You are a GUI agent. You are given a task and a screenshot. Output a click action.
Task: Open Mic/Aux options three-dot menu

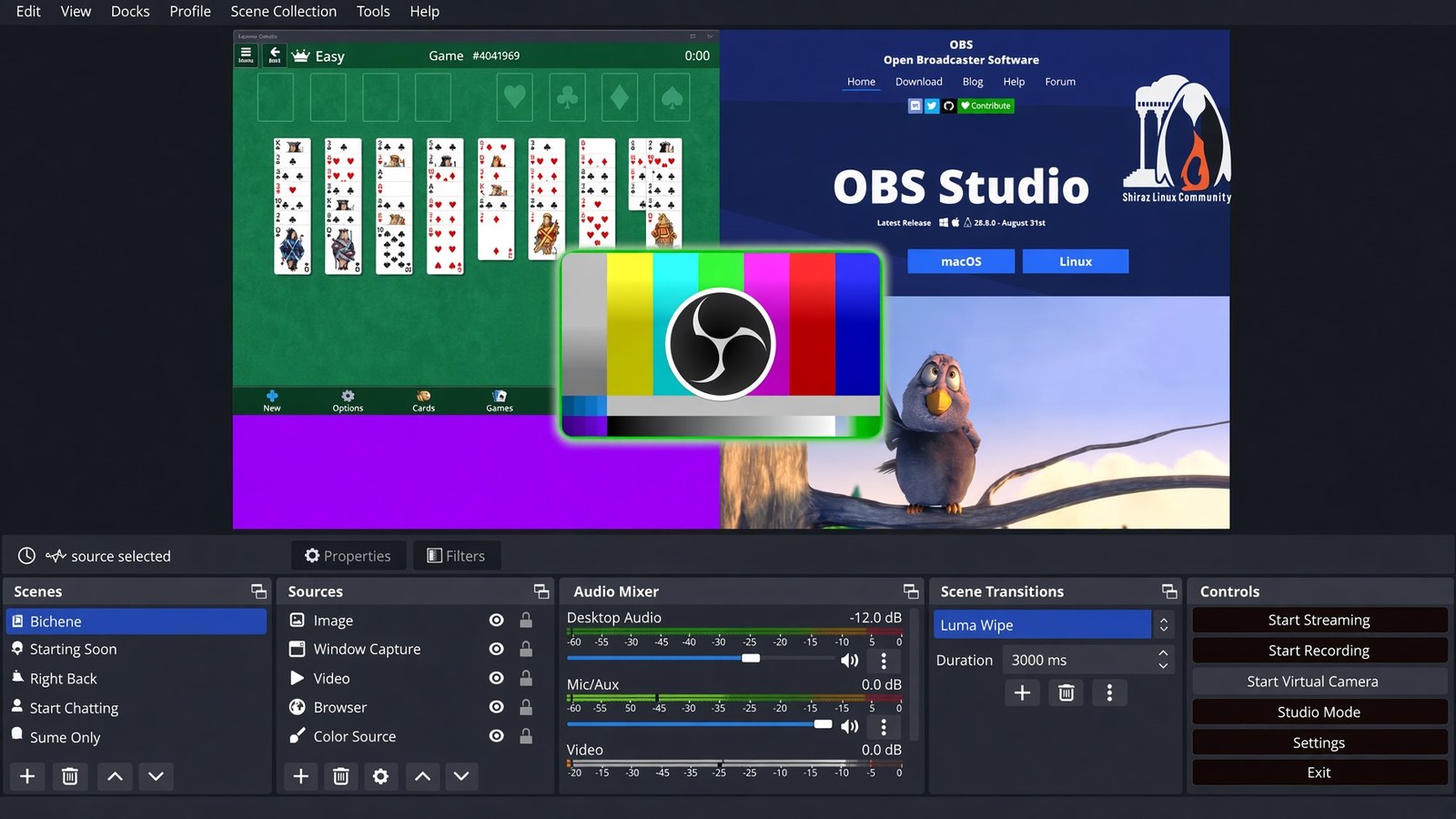pos(883,726)
